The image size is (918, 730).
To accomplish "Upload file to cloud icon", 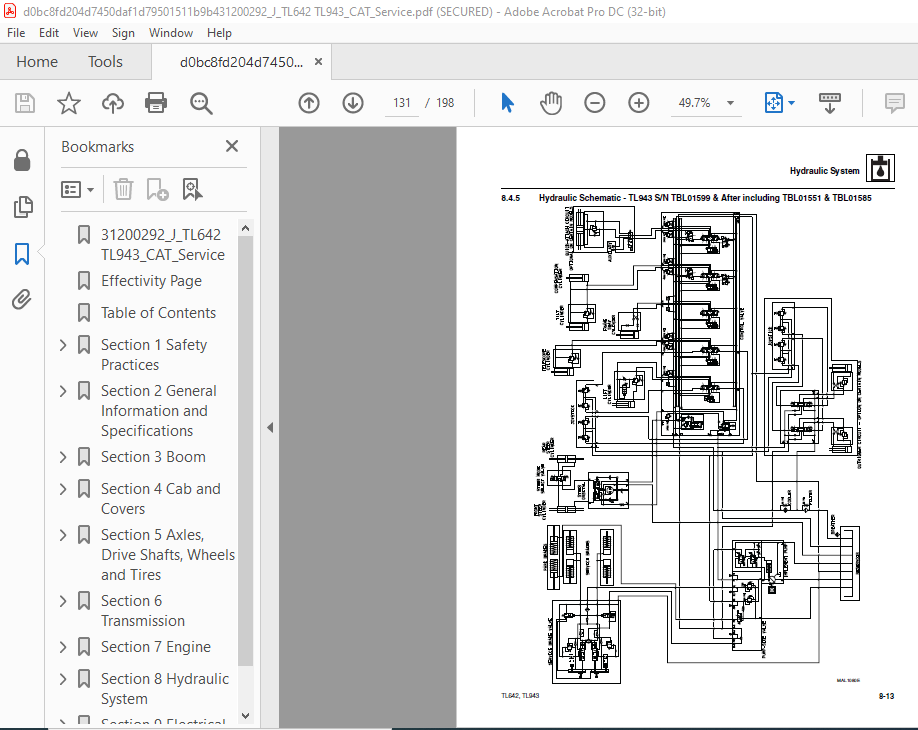I will tap(113, 103).
